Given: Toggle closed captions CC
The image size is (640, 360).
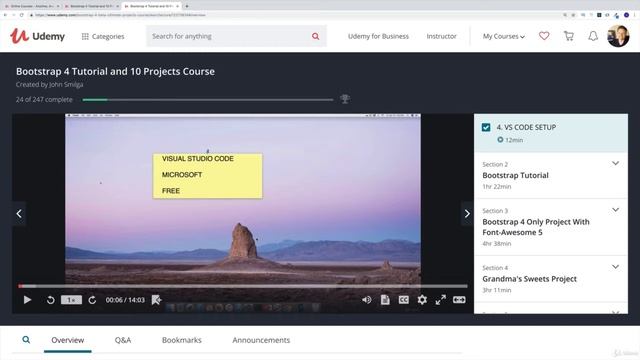Looking at the screenshot, I should [403, 300].
